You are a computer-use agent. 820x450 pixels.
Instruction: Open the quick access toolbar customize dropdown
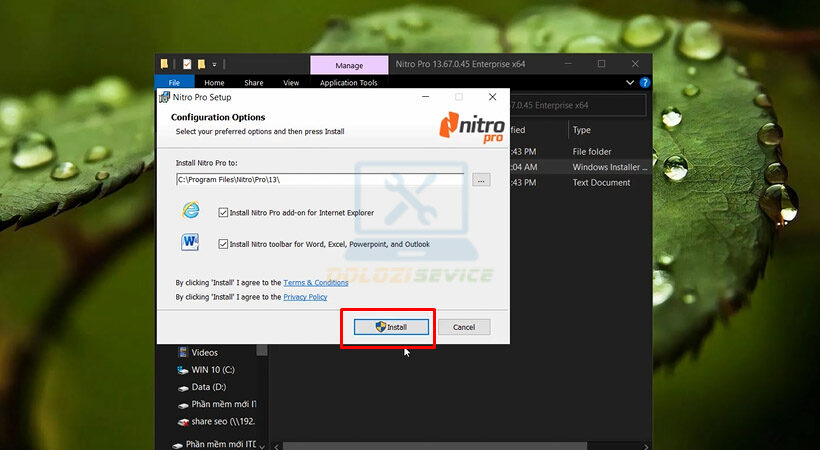coord(214,64)
